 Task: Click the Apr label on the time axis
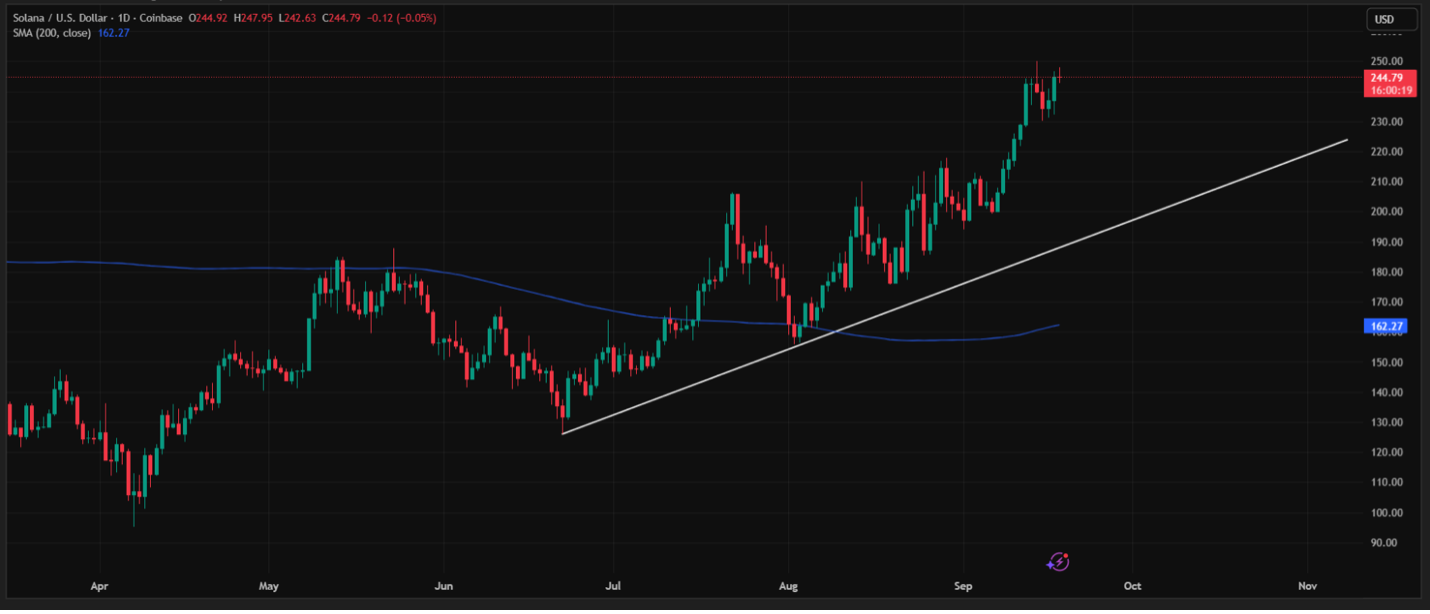point(98,586)
